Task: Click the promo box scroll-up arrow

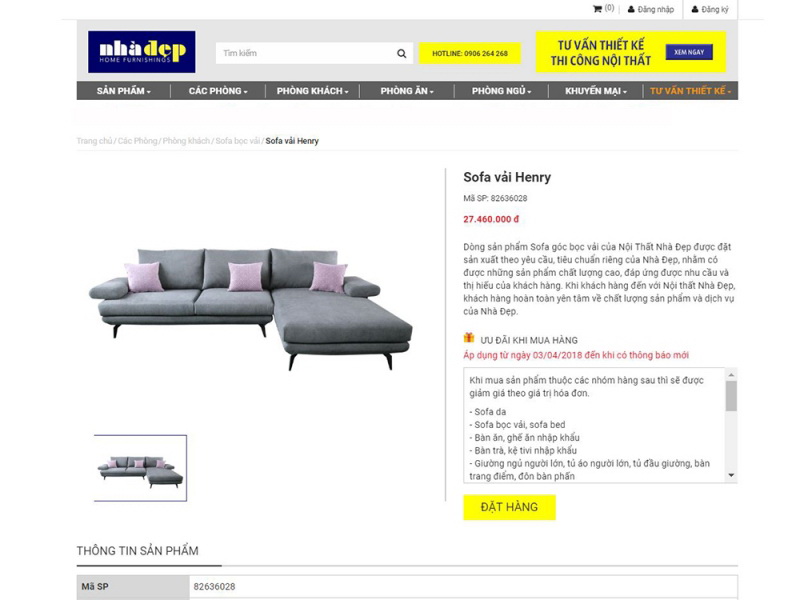Action: point(731,375)
